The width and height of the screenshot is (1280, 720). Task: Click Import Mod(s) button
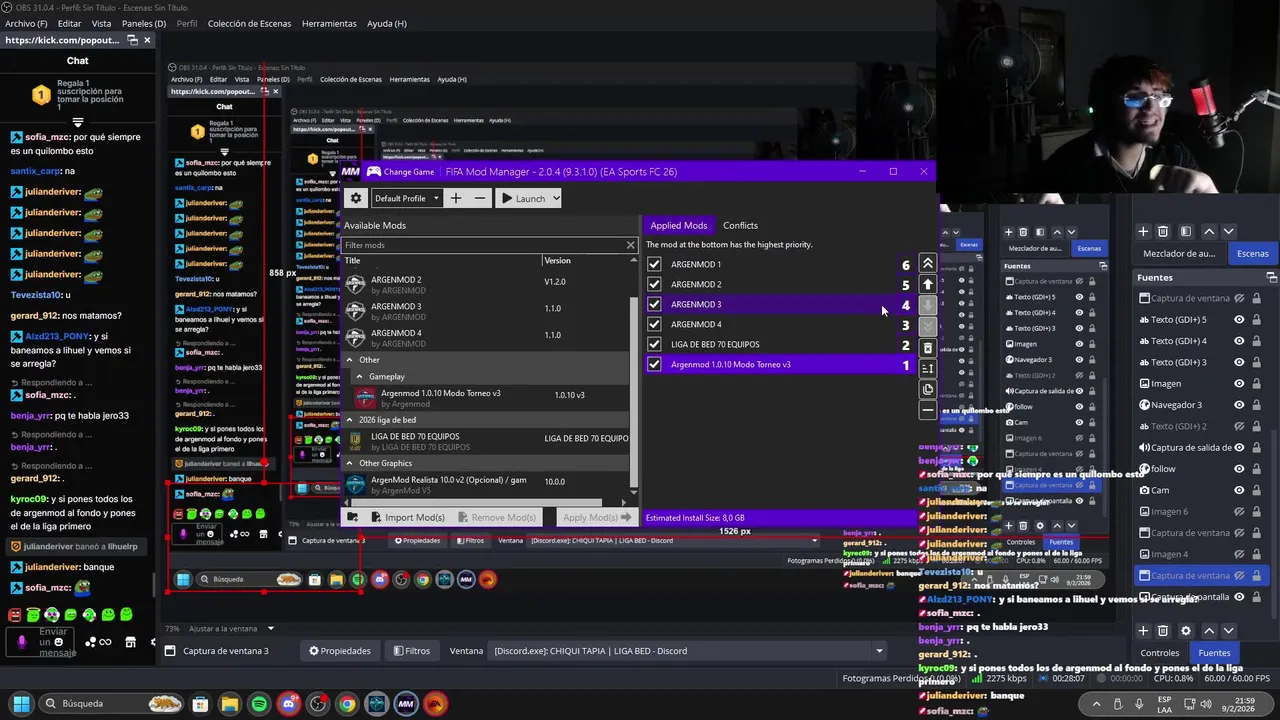point(406,517)
